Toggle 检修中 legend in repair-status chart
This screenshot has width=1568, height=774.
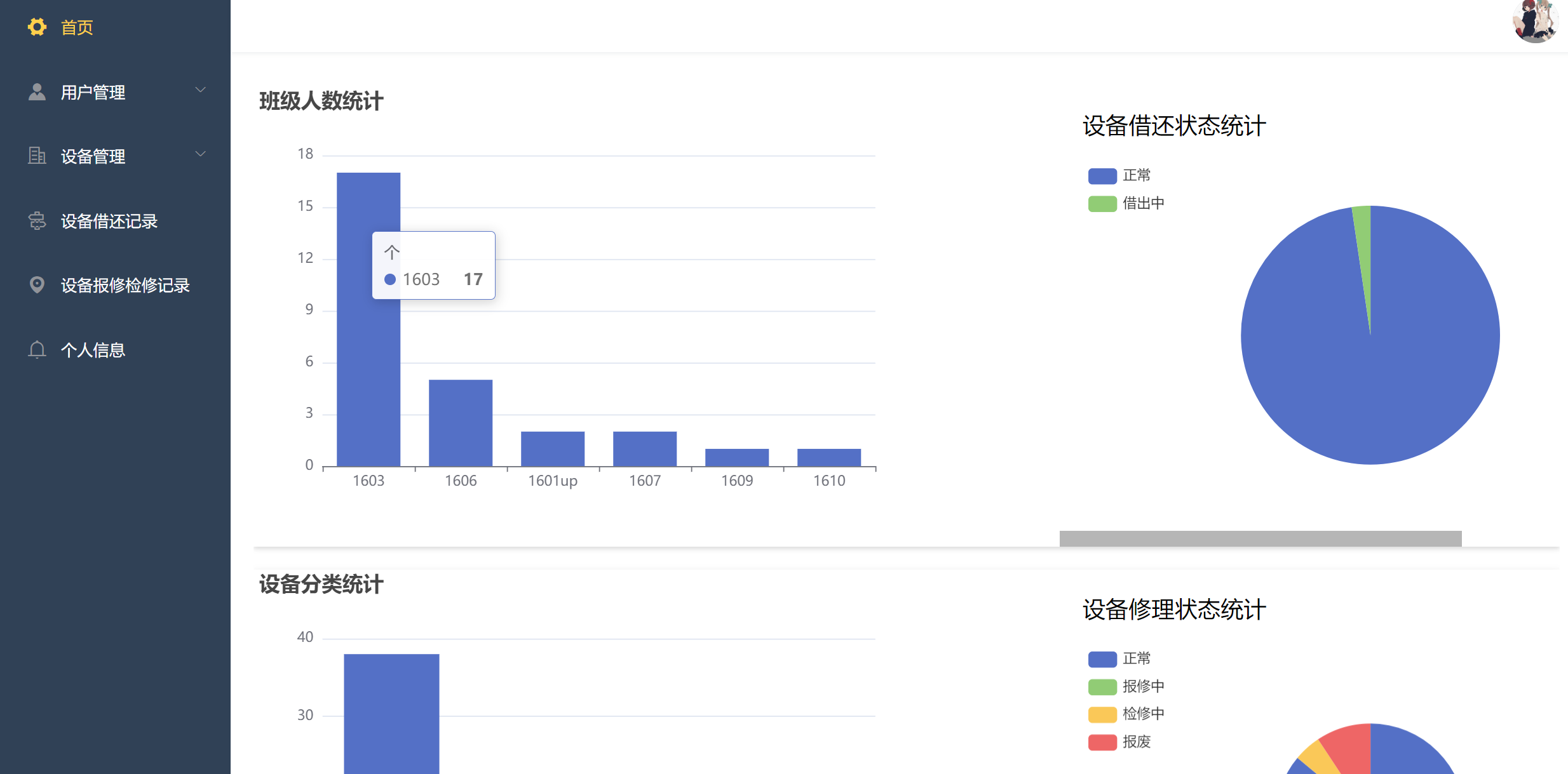[x=1102, y=714]
